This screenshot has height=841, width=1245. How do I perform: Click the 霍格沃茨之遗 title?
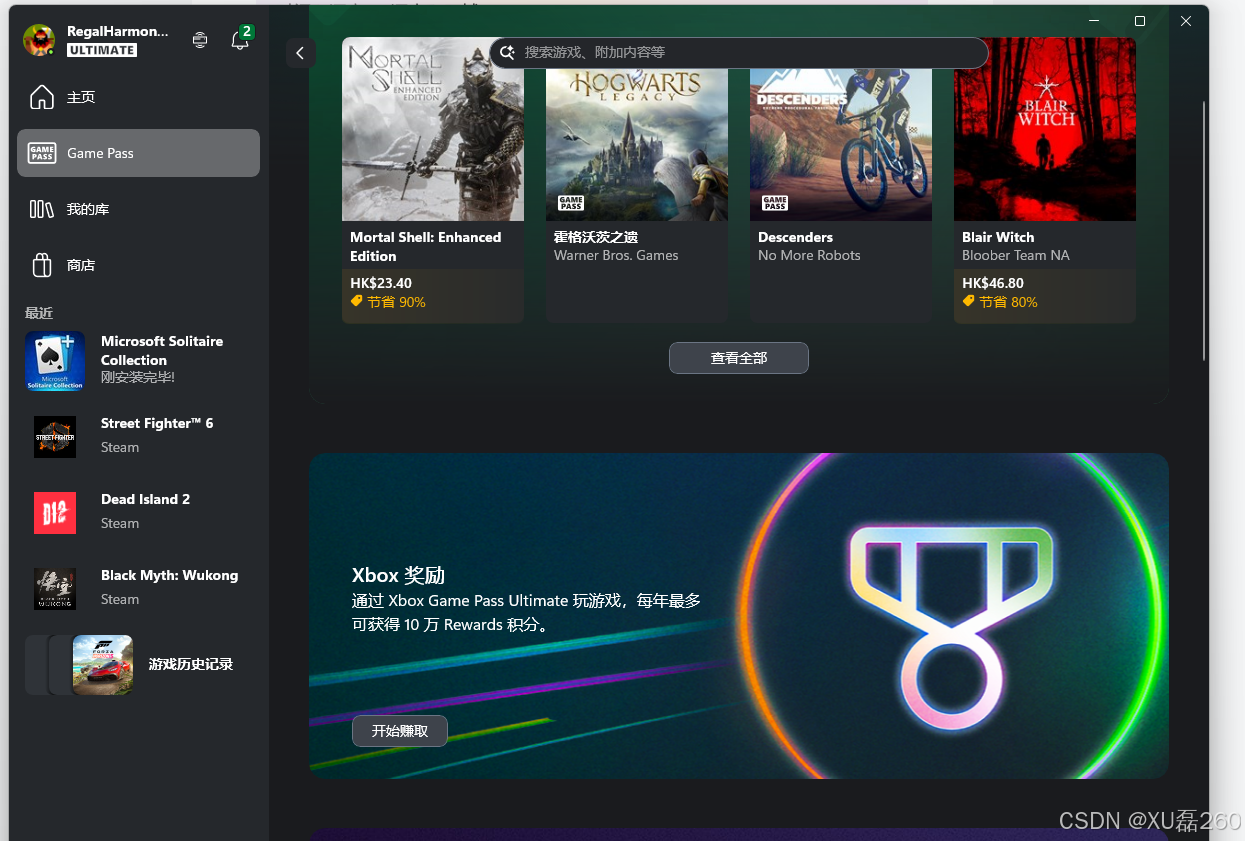pos(596,237)
